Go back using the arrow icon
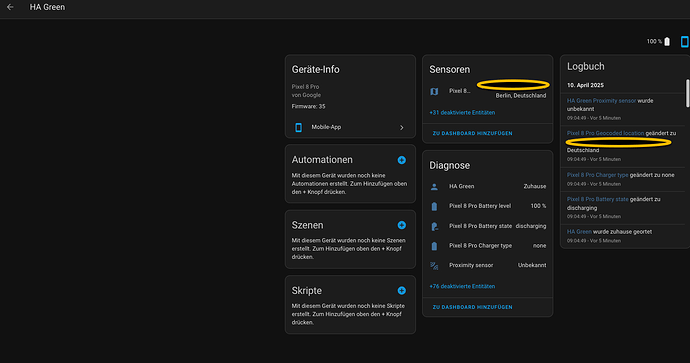 click(x=10, y=7)
